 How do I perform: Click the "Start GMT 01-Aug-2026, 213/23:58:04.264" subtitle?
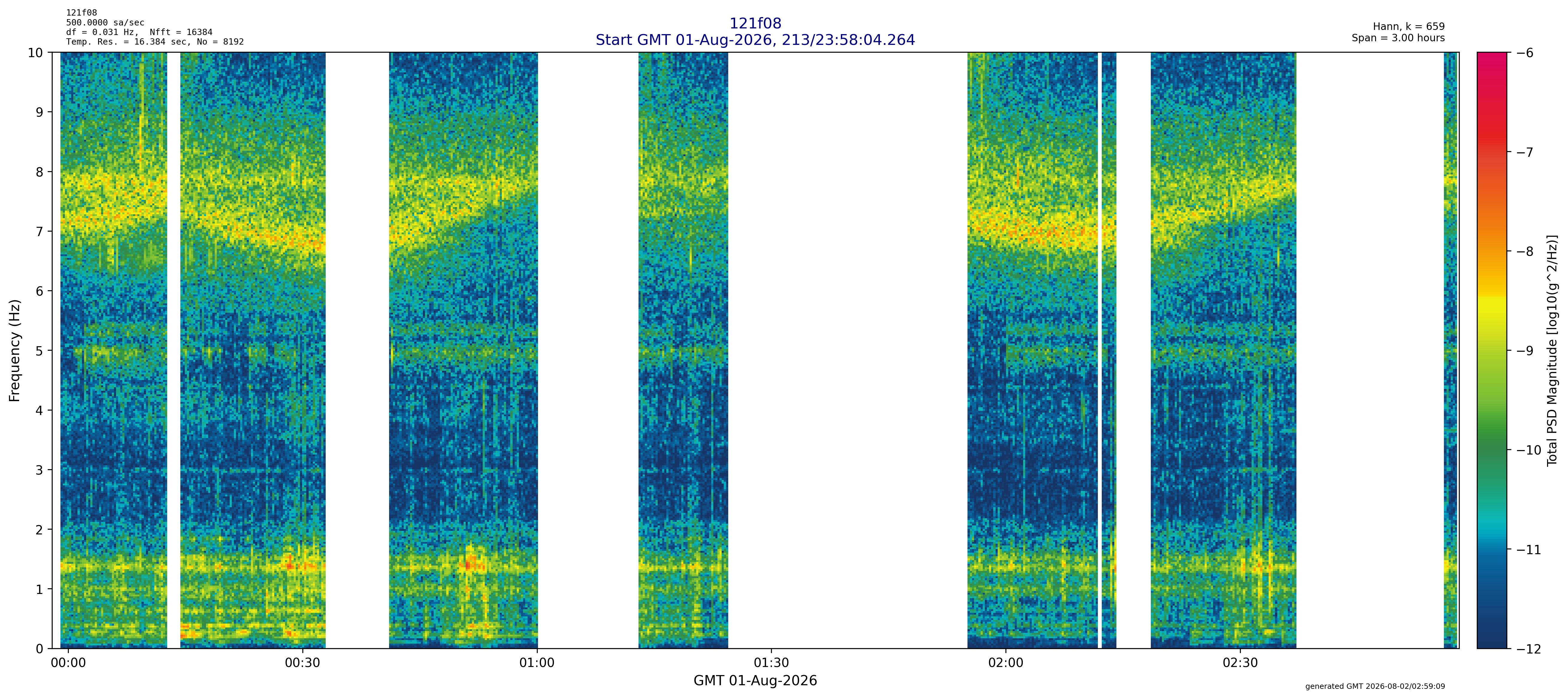(x=755, y=40)
